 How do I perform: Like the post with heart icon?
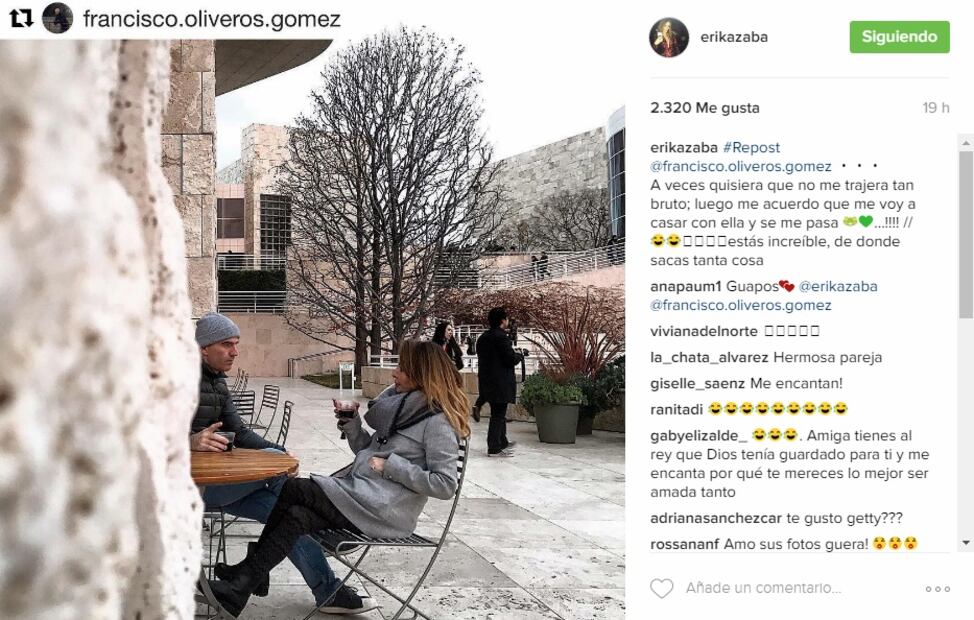pos(662,588)
